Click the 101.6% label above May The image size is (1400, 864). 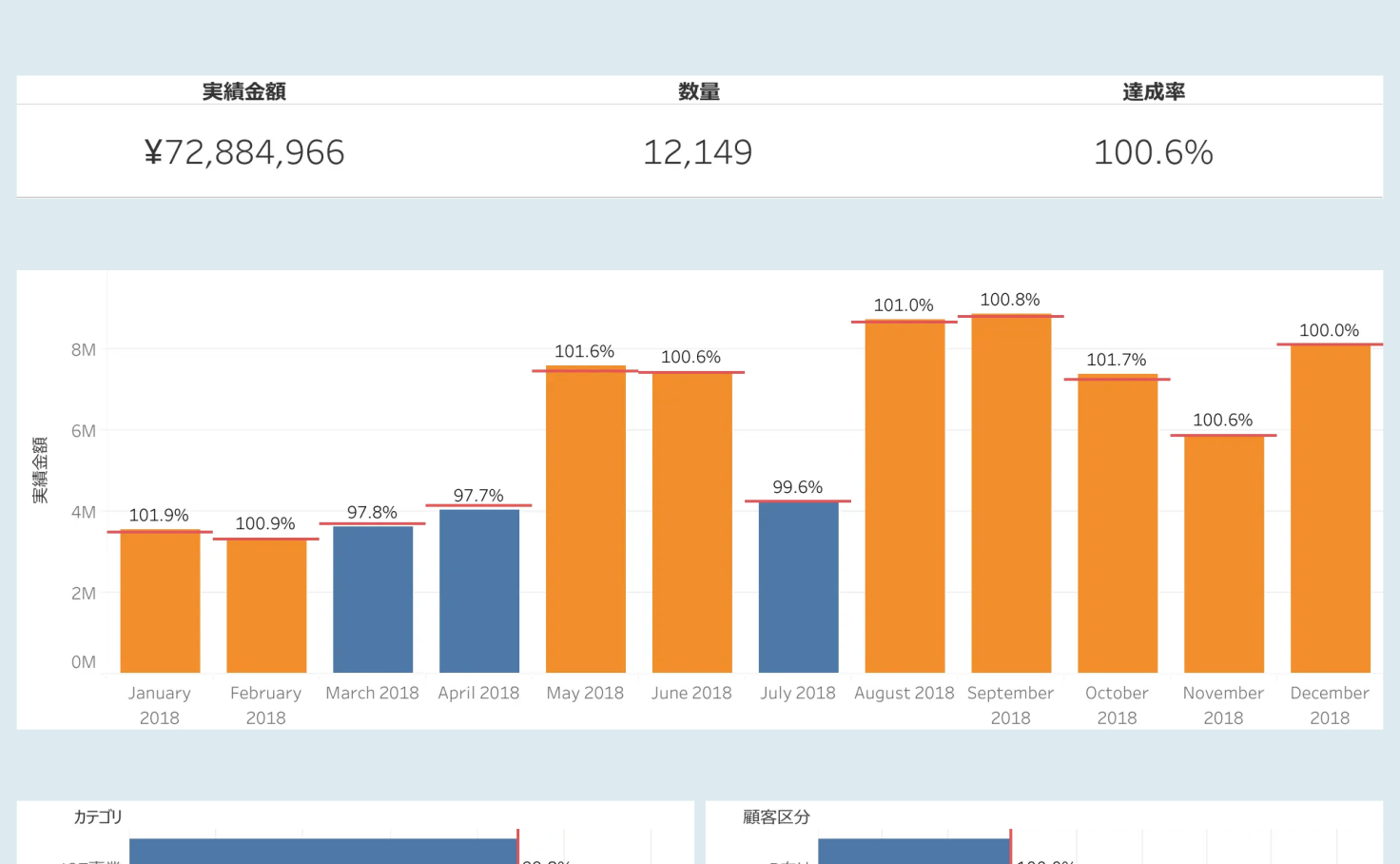pyautogui.click(x=585, y=351)
